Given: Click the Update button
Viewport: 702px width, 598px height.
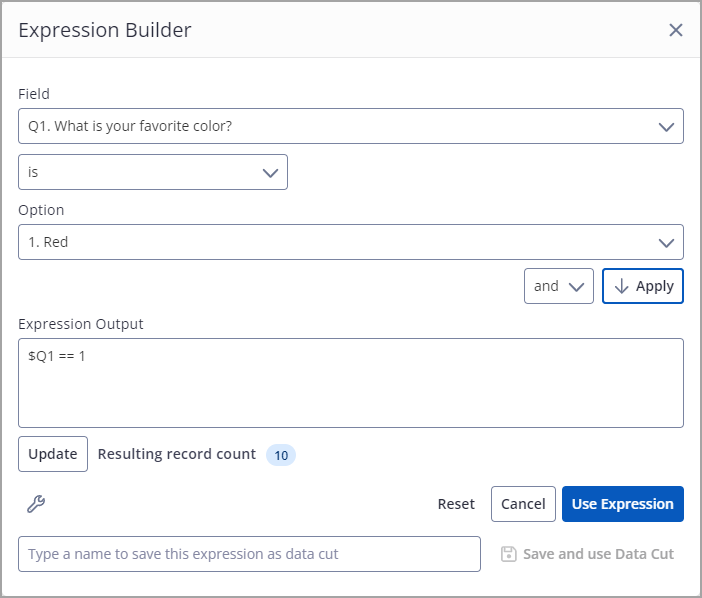Looking at the screenshot, I should coord(53,454).
